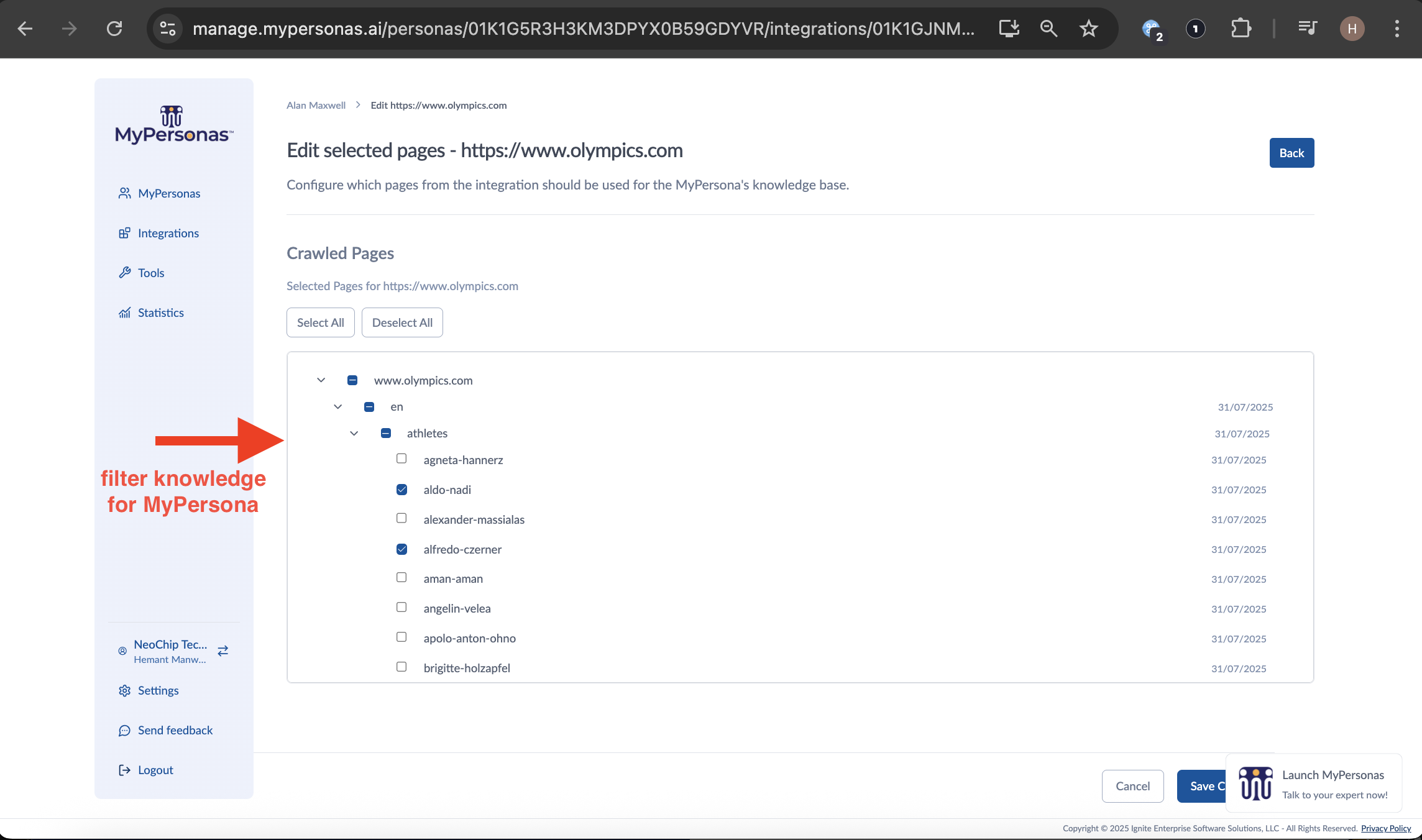
Task: Click Talk to your expert now text
Action: [x=1334, y=795]
